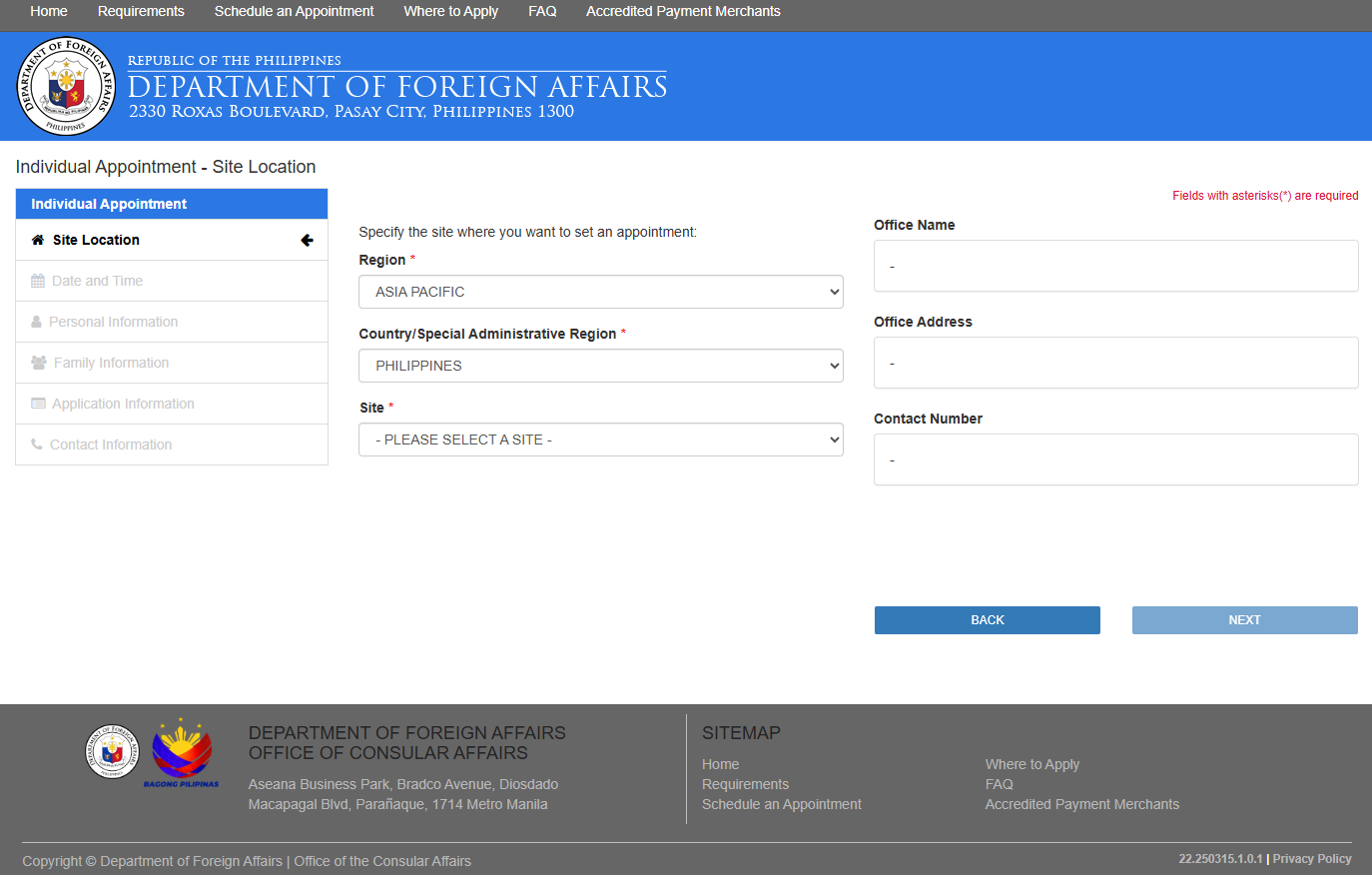Click the back arrow on the Site Location step
1372x875 pixels.
click(307, 240)
